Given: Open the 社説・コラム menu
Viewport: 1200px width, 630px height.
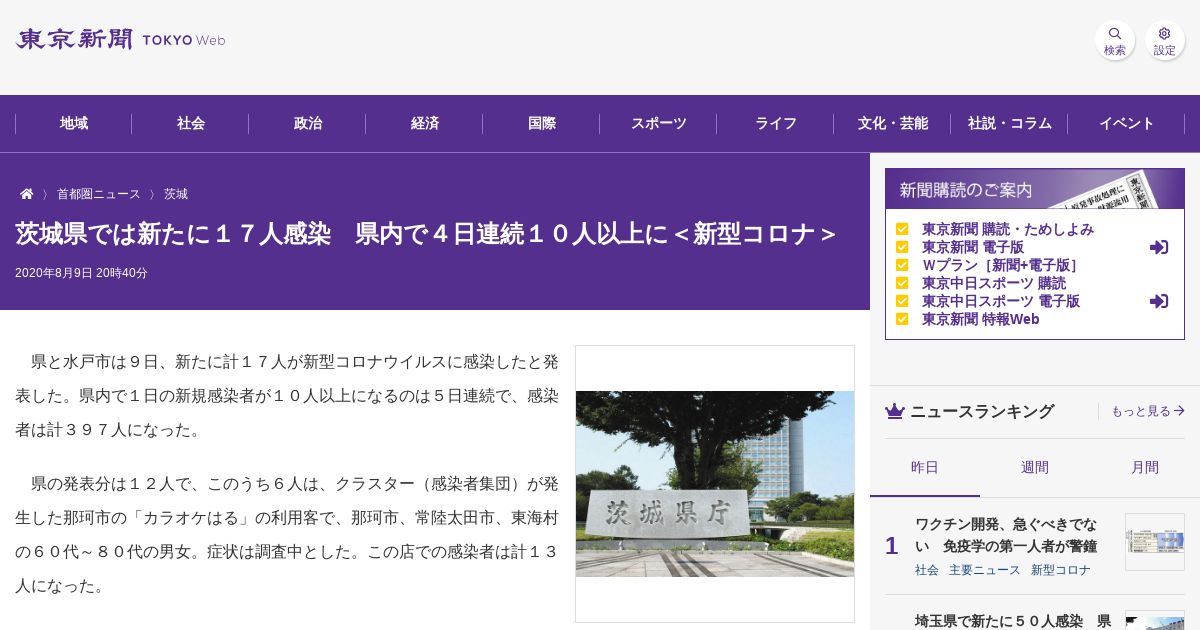Looking at the screenshot, I should [x=1010, y=124].
